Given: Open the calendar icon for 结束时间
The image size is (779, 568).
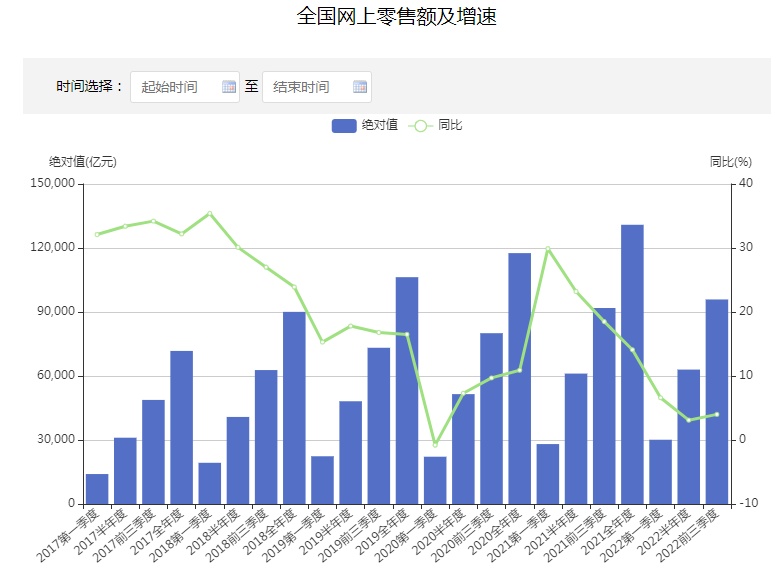Looking at the screenshot, I should [360, 87].
